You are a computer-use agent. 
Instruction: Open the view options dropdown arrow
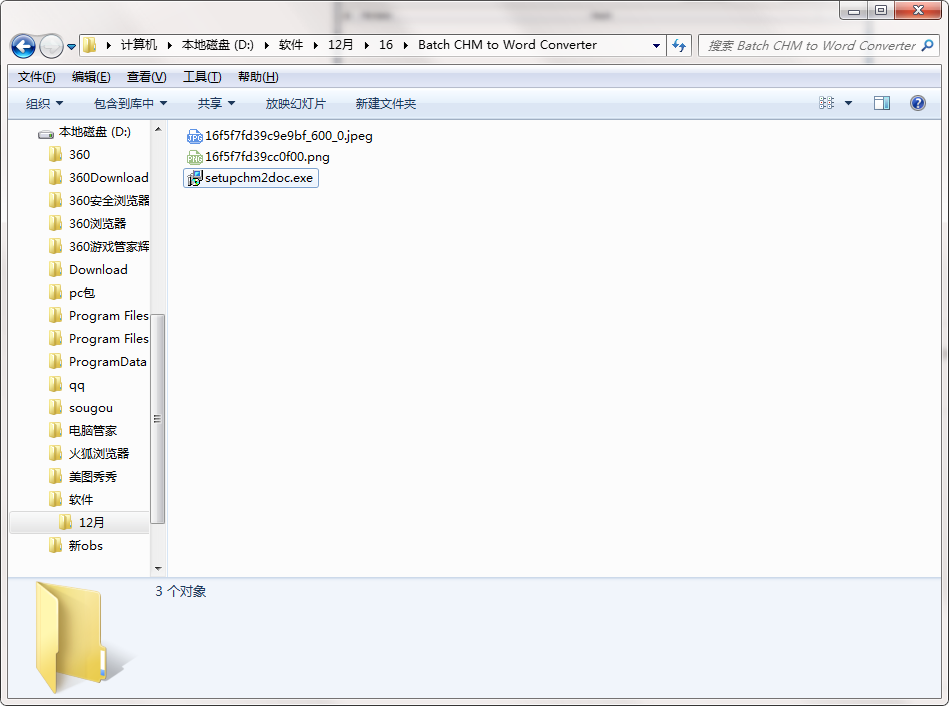tap(849, 103)
